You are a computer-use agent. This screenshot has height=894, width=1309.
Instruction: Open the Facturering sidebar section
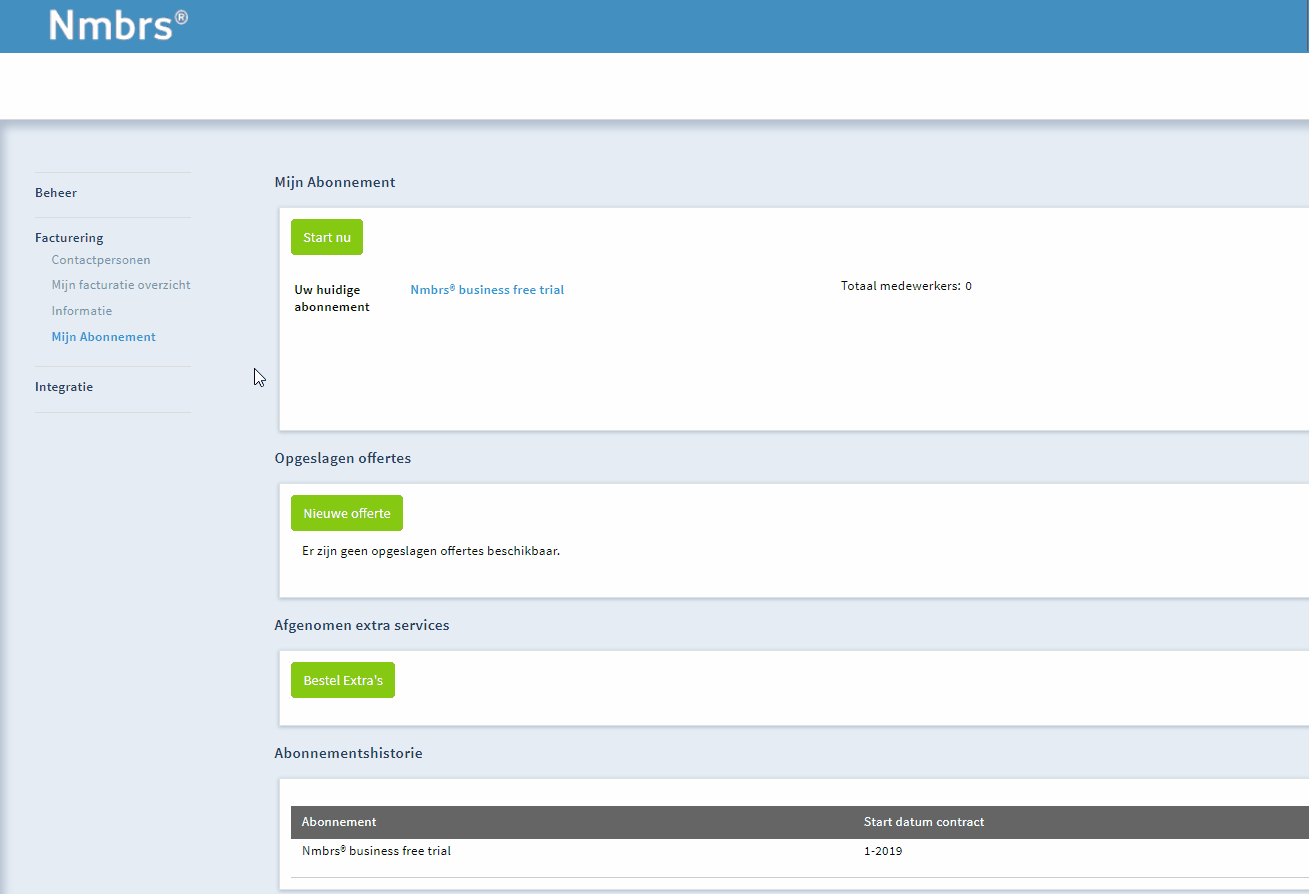[x=69, y=238]
